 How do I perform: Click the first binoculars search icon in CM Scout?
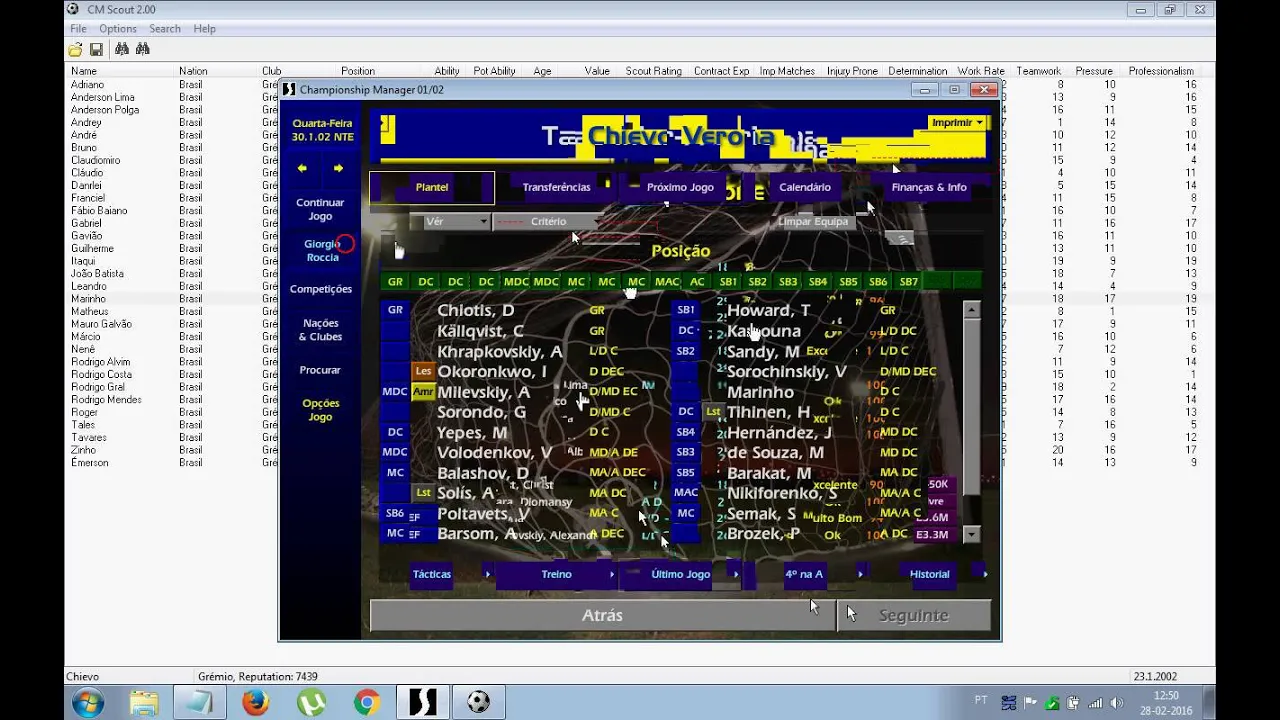coord(122,49)
